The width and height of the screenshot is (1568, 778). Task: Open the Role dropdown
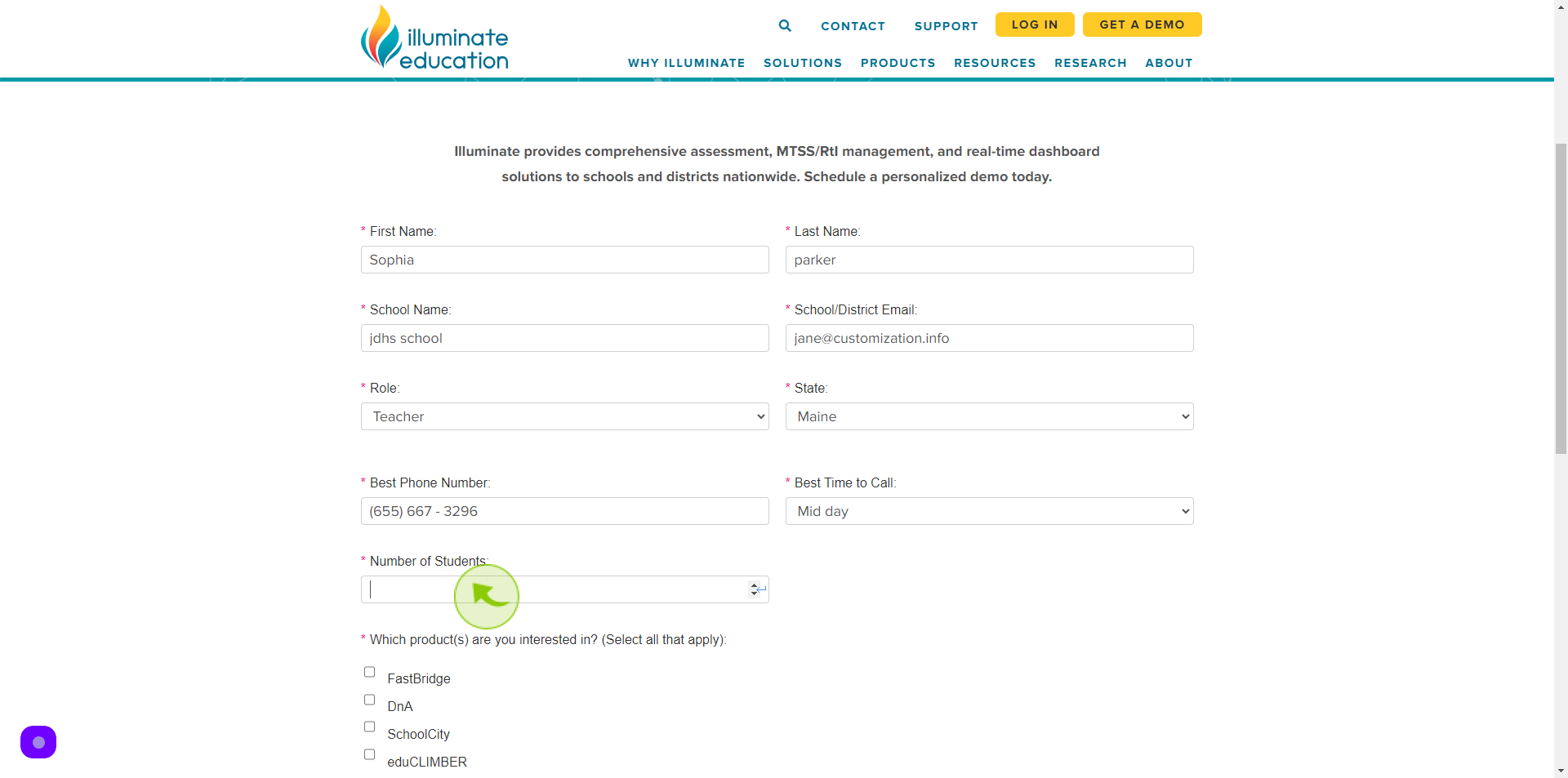tap(565, 416)
